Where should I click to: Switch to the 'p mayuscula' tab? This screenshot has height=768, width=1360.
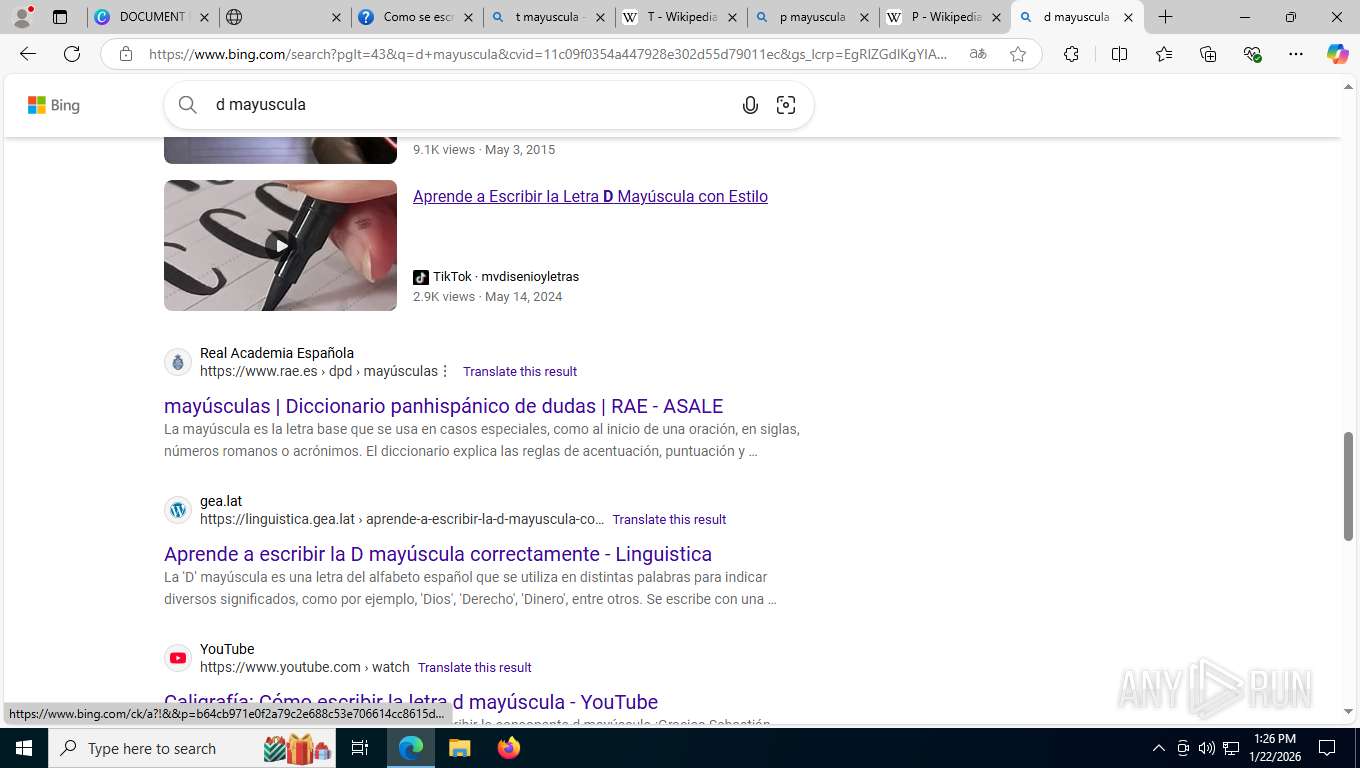811,17
